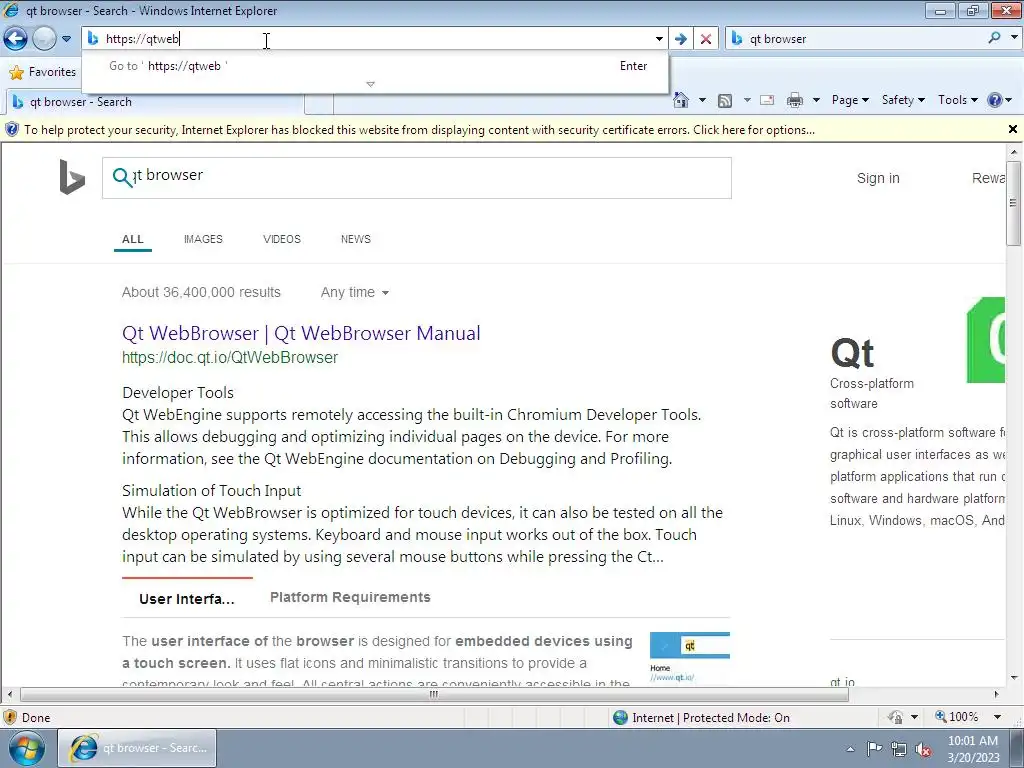Click the Help question mark icon
Screen dimensions: 1024x768
pos(995,100)
